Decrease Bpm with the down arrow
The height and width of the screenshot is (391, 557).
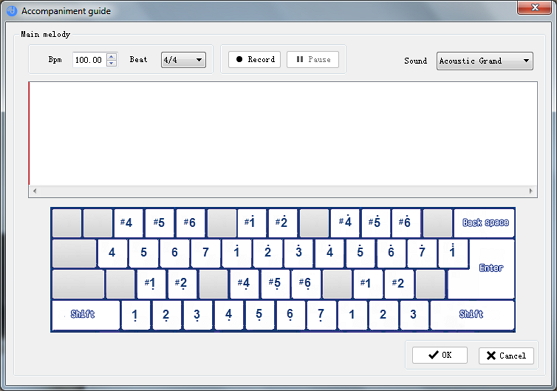pyautogui.click(x=112, y=63)
